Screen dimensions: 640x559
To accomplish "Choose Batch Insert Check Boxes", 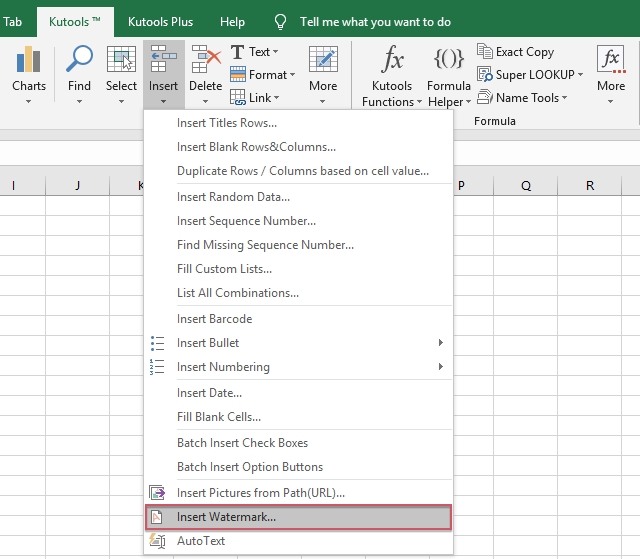I will [242, 443].
